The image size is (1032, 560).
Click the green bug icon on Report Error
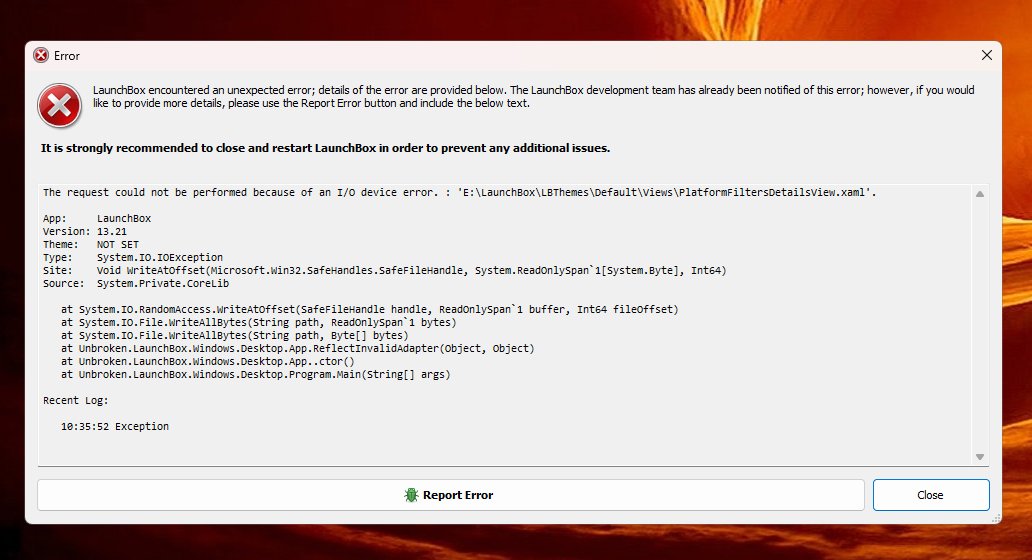(411, 495)
